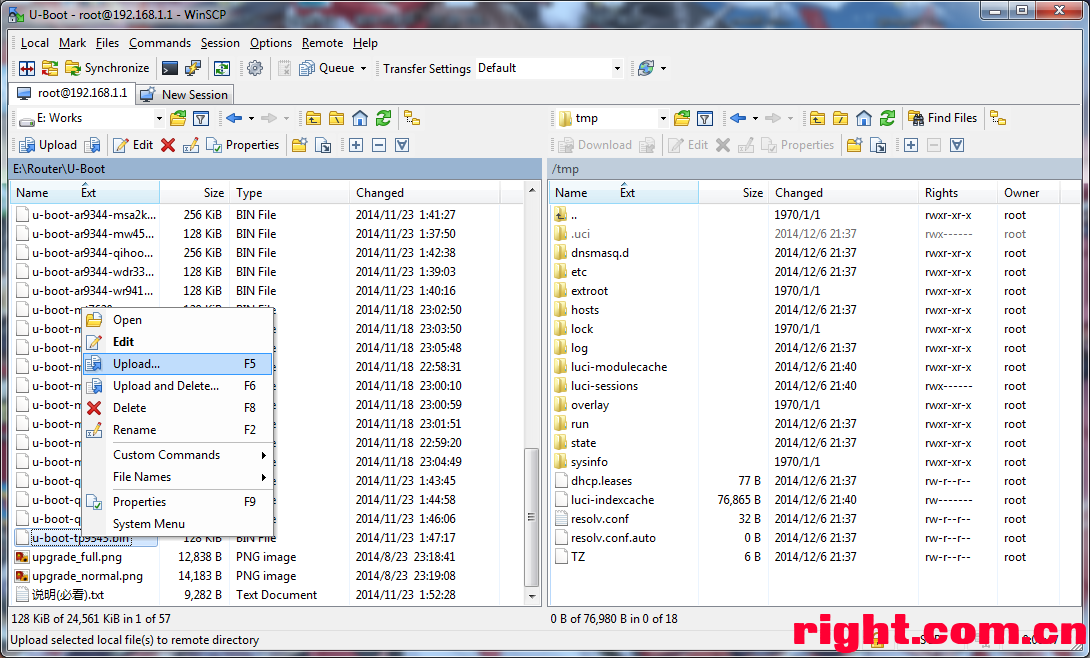Open Preferences via the gear icon
This screenshot has height=658, width=1090.
pos(255,68)
